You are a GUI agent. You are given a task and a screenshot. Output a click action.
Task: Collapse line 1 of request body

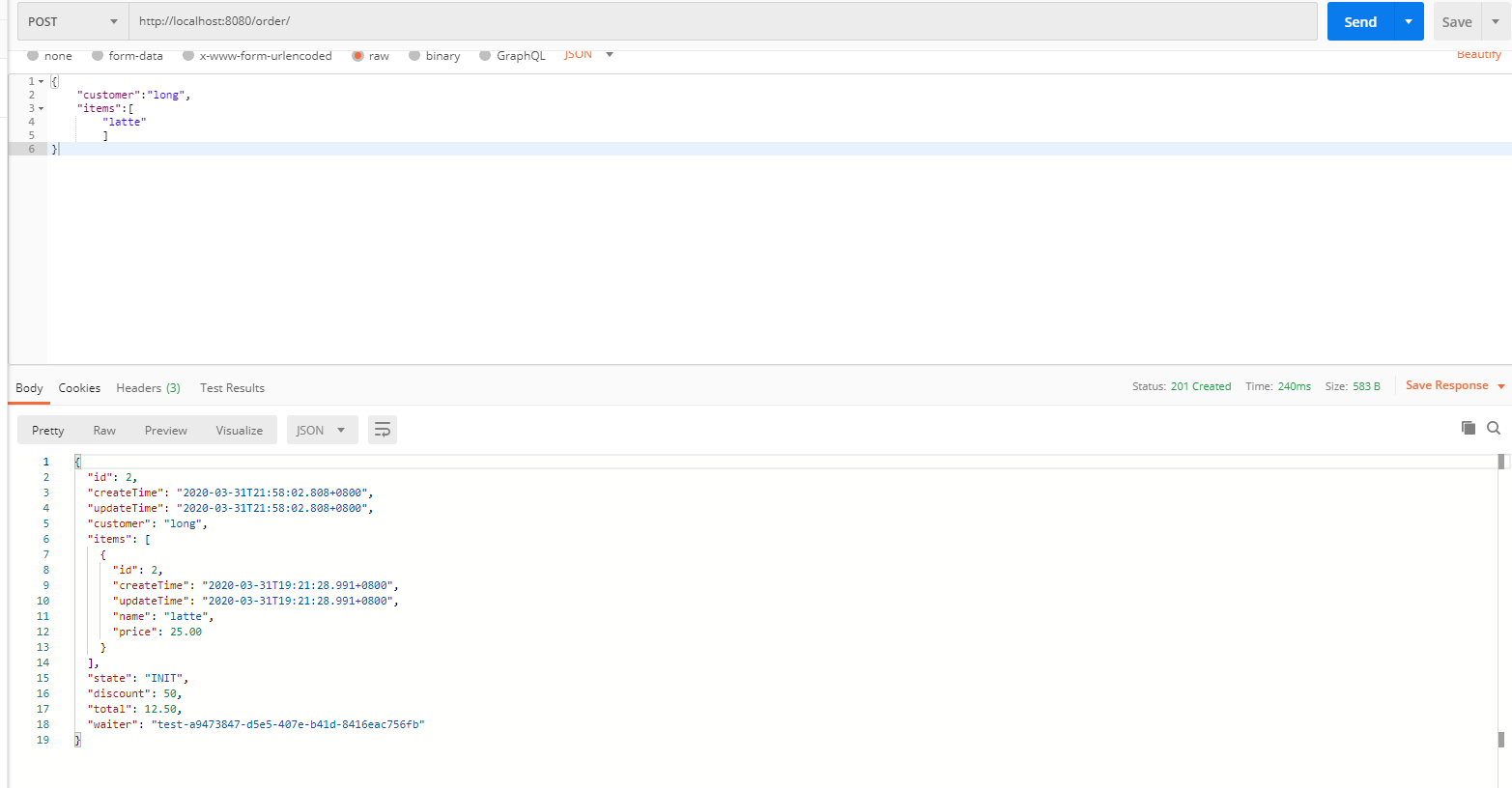(x=41, y=81)
